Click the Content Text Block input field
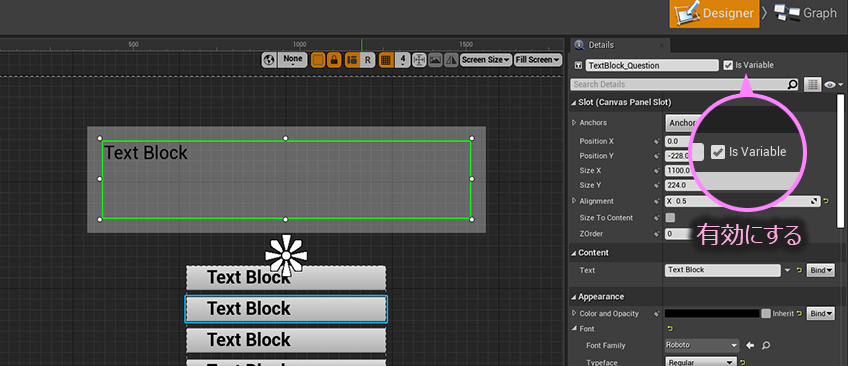Screen dimensions: 848x366 pyautogui.click(x=723, y=270)
